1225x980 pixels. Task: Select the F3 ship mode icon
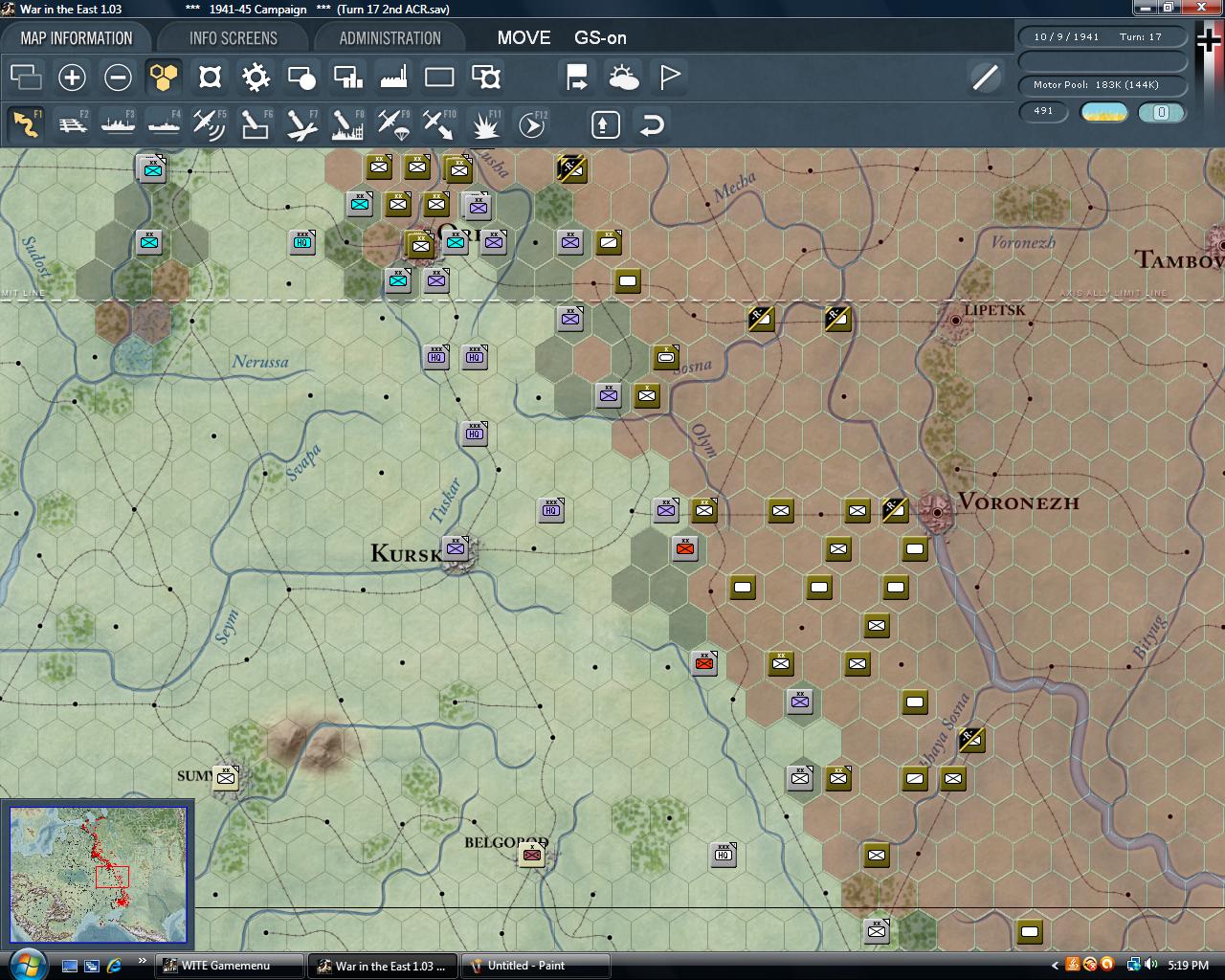[x=118, y=124]
